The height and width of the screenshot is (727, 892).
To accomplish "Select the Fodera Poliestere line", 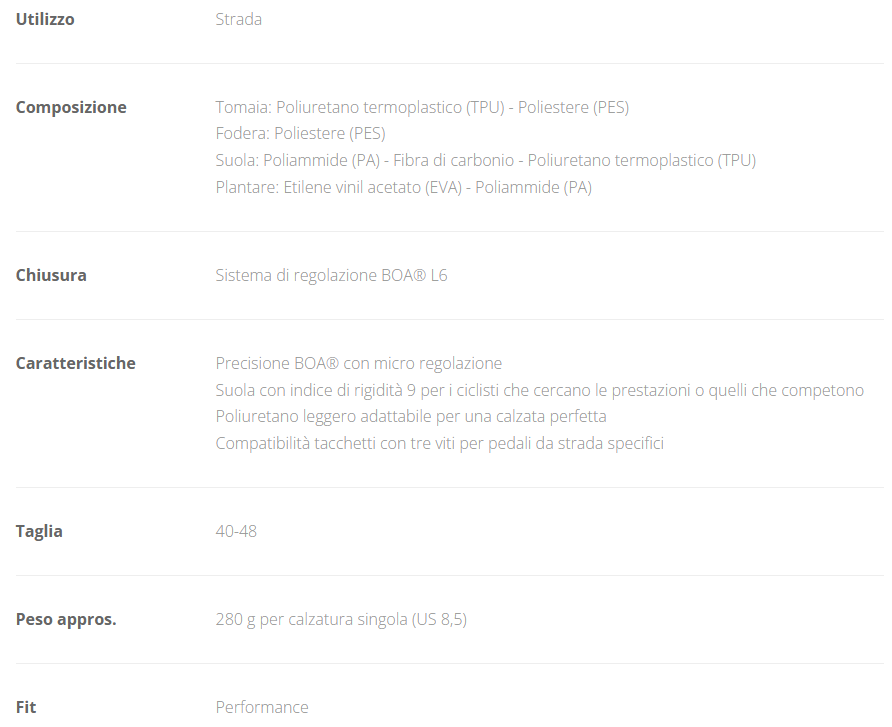I will [x=300, y=133].
